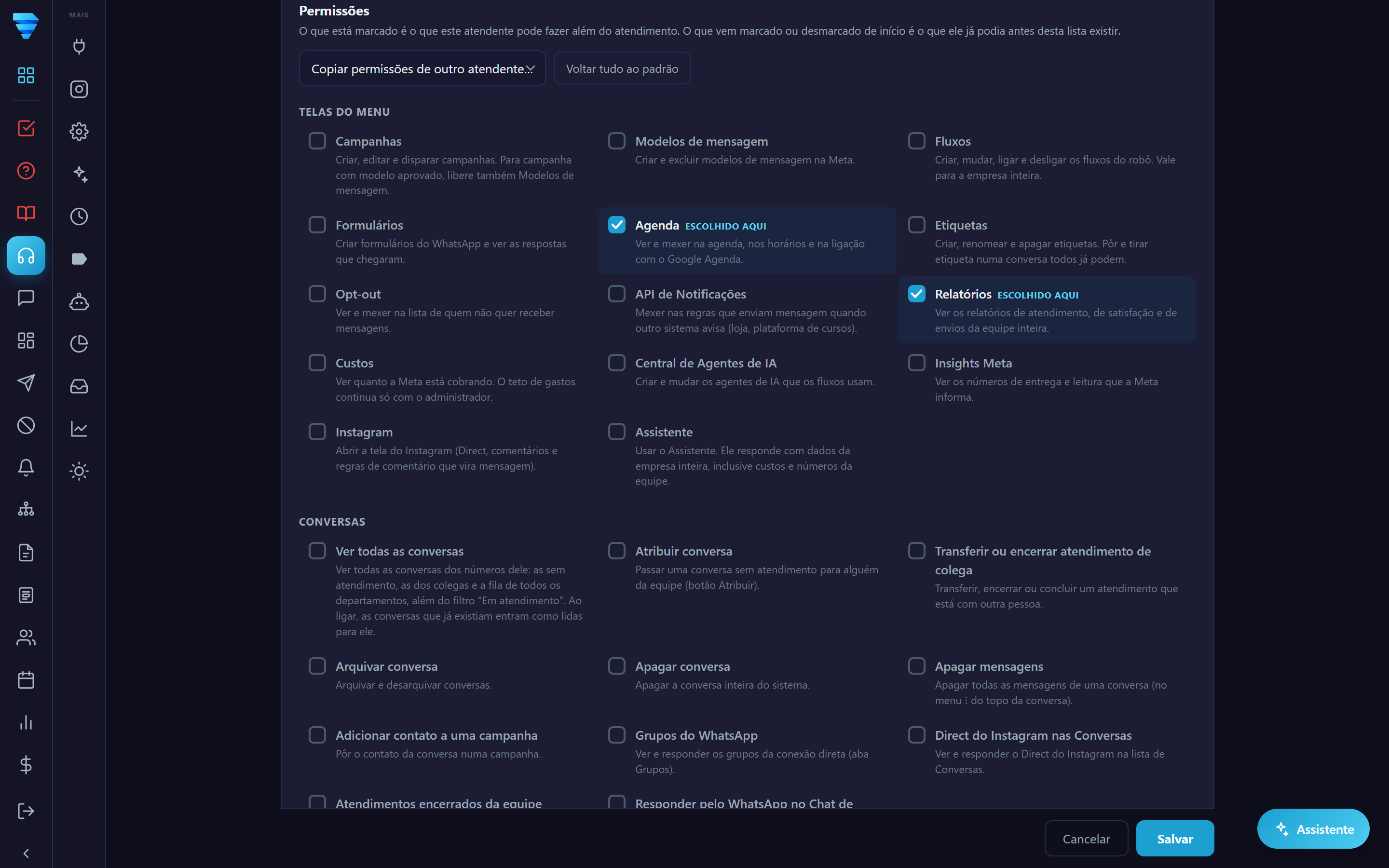Click the app logo at top left
This screenshot has height=868, width=1389.
click(x=26, y=26)
